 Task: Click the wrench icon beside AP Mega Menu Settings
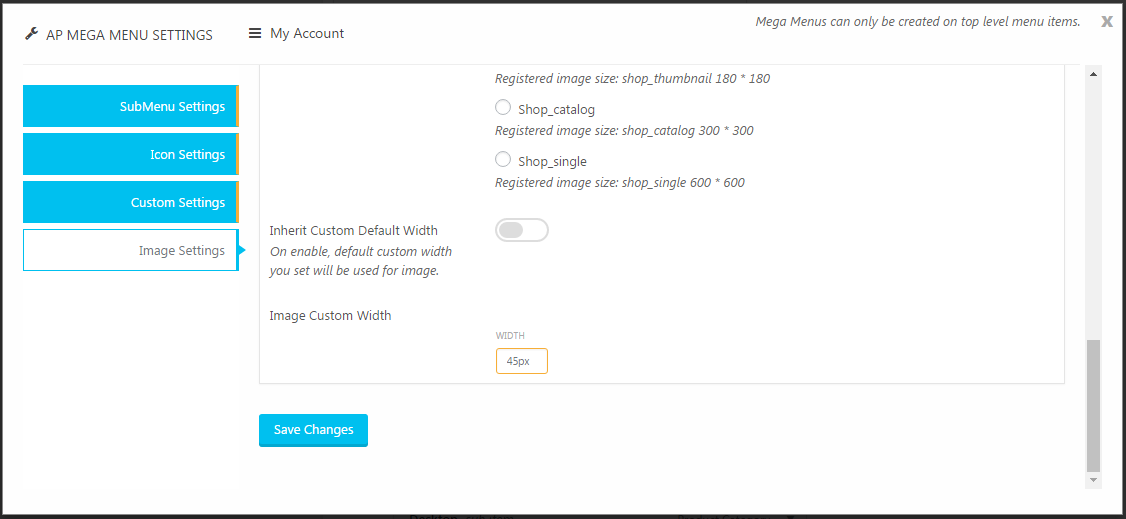pos(31,34)
